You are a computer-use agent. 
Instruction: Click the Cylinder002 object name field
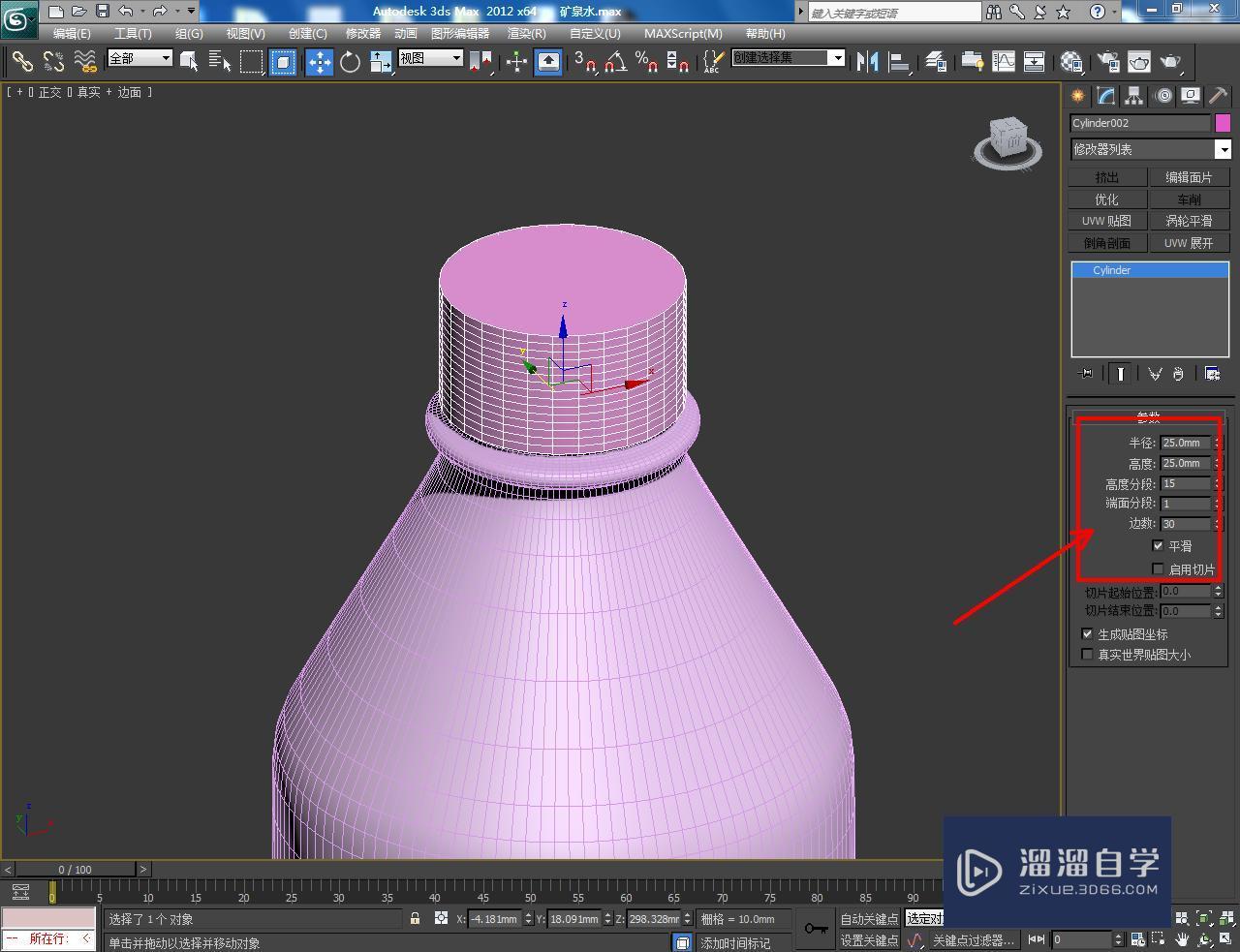1140,123
